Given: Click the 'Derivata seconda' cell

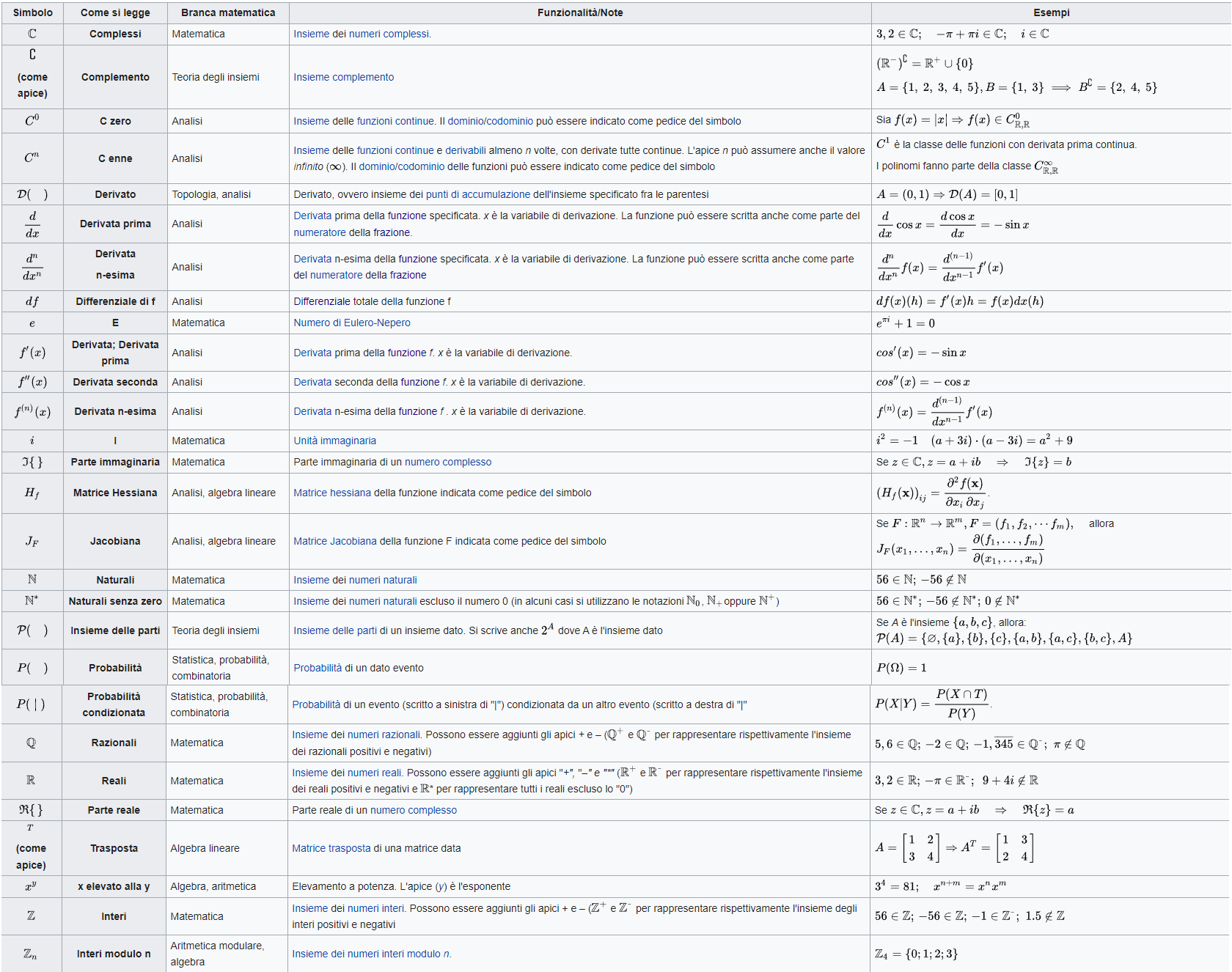Looking at the screenshot, I should (115, 382).
